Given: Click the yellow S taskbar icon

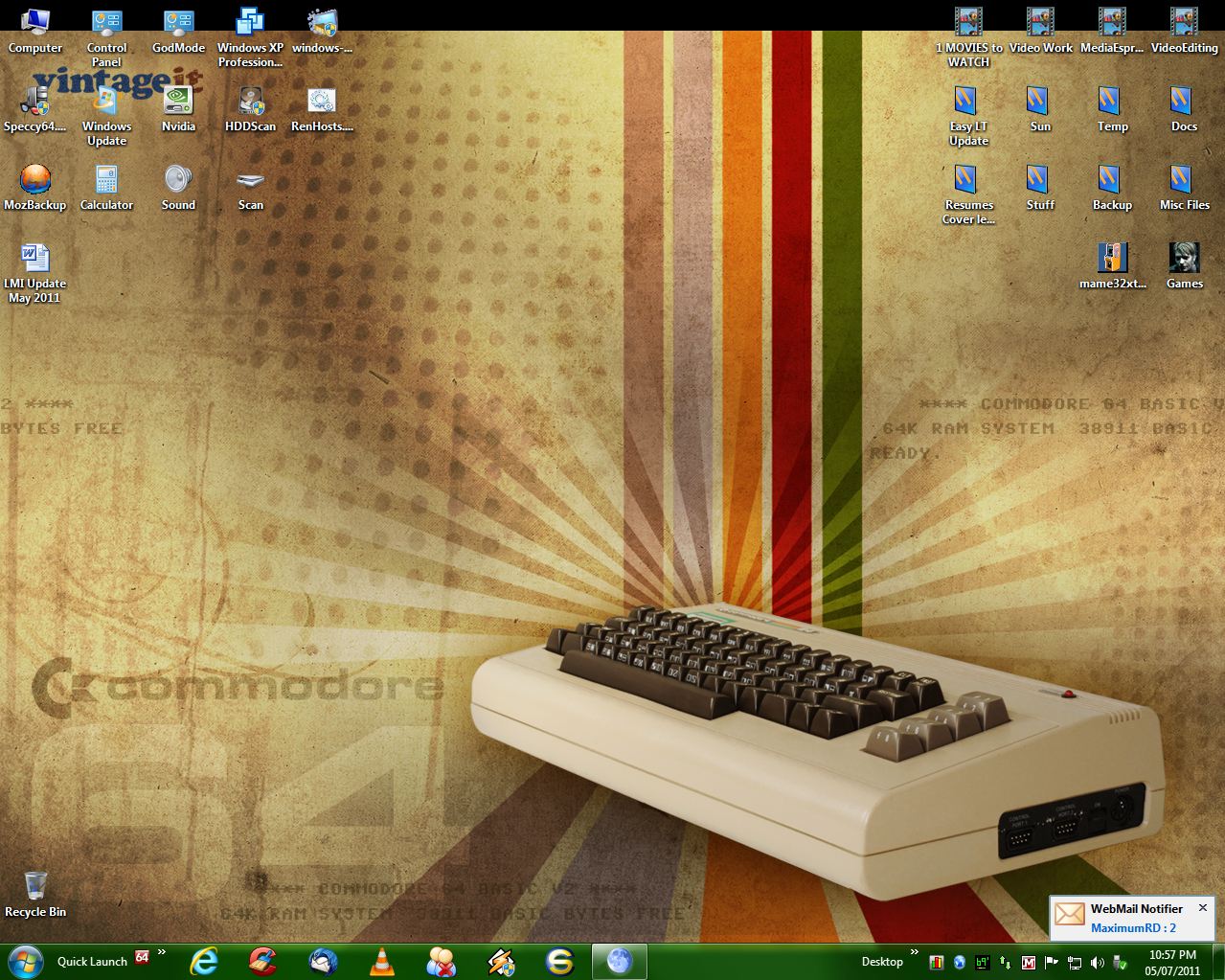Looking at the screenshot, I should (560, 961).
